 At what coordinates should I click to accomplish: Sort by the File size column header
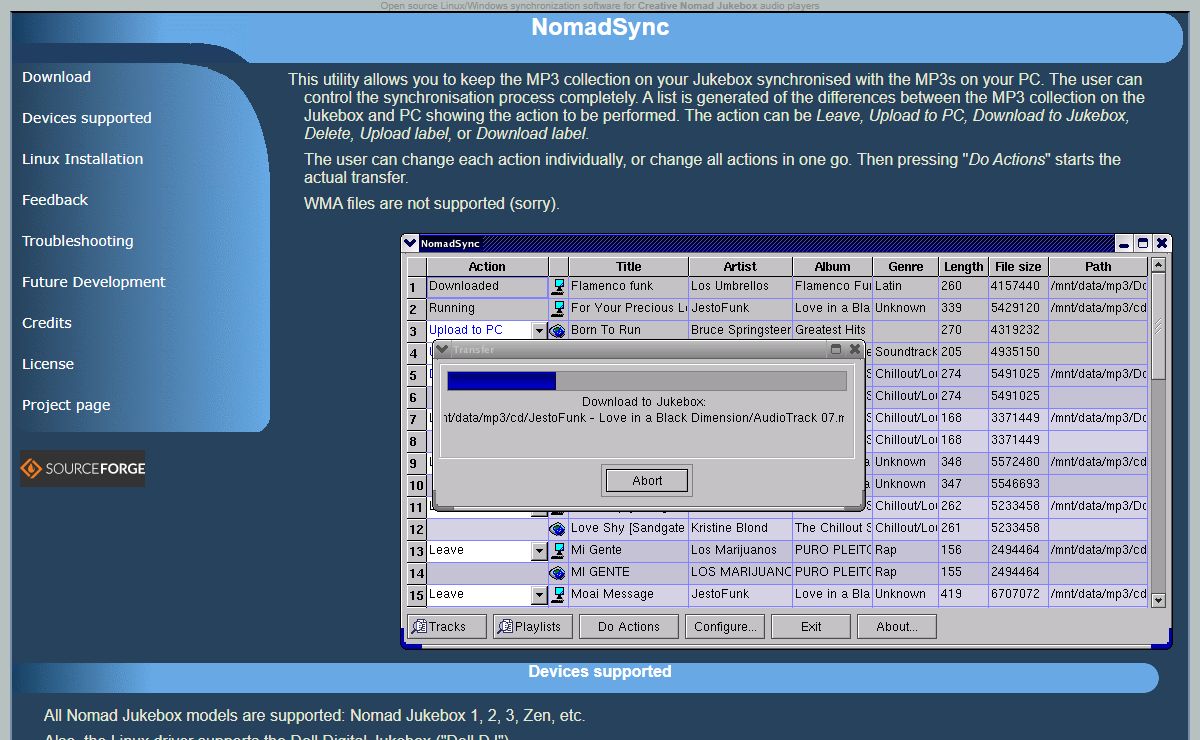point(1018,267)
